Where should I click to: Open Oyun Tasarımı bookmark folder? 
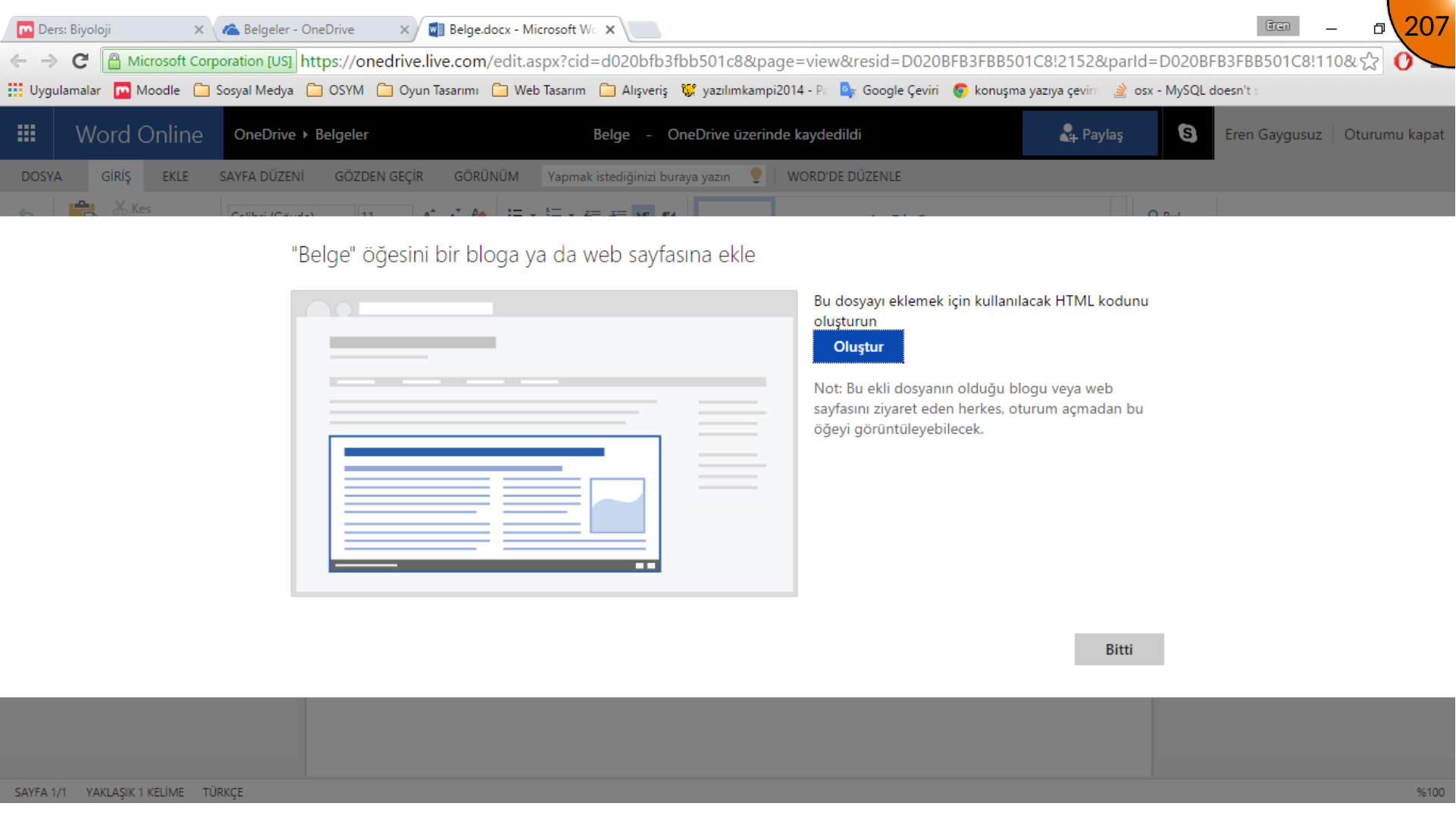pyautogui.click(x=427, y=90)
